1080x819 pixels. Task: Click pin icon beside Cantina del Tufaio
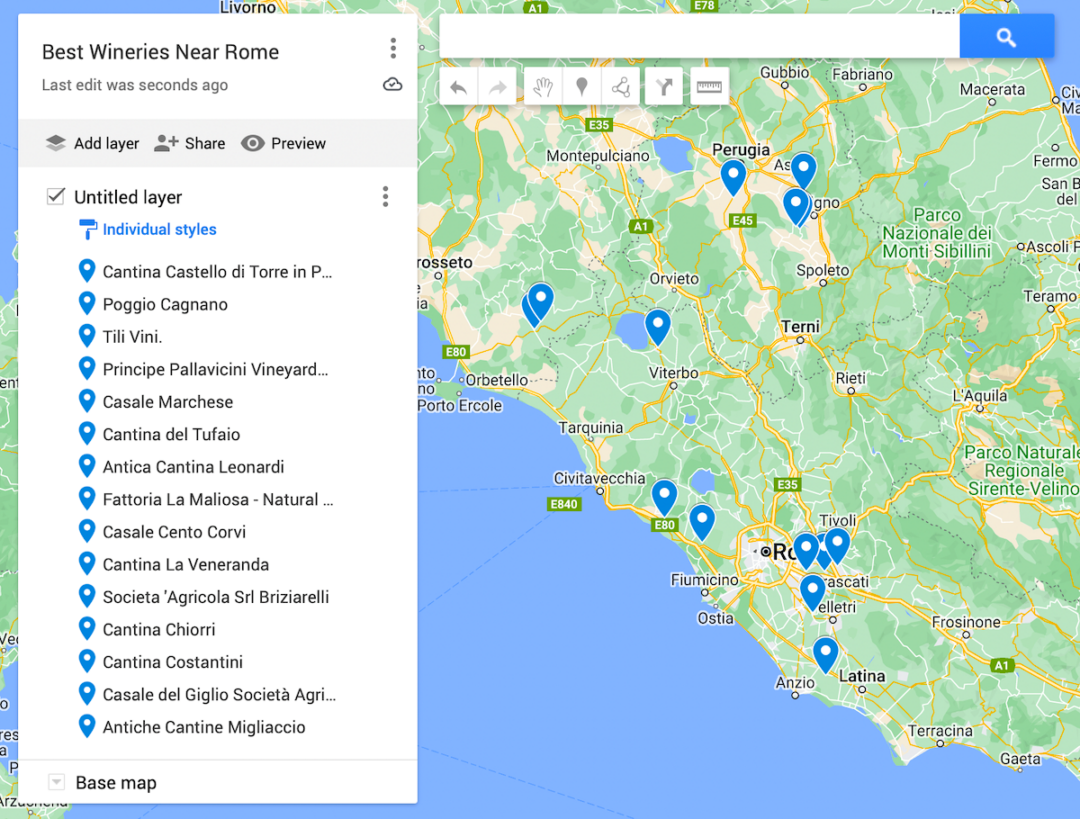point(87,434)
